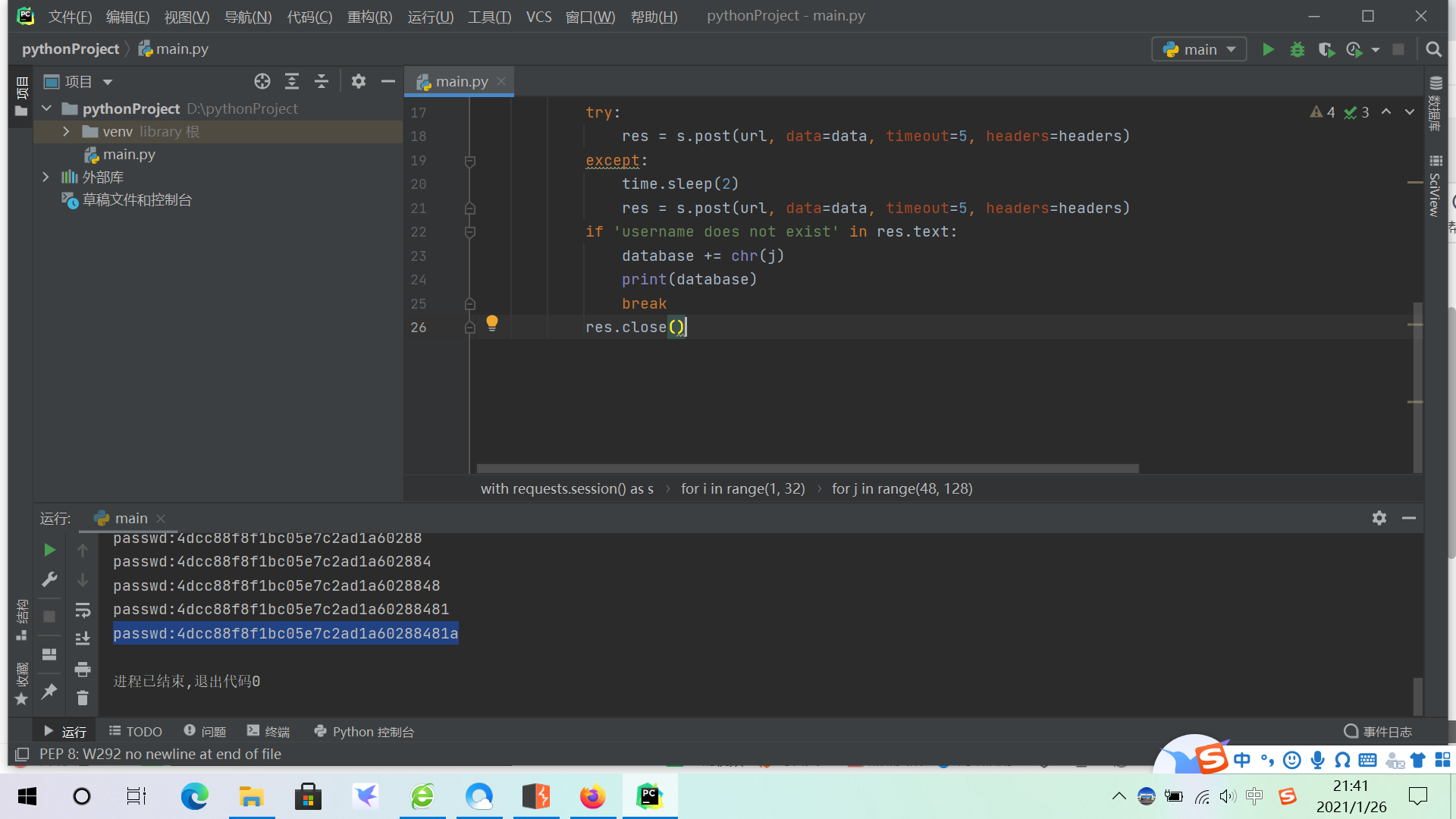Open the 事件日志 event log

(1378, 731)
